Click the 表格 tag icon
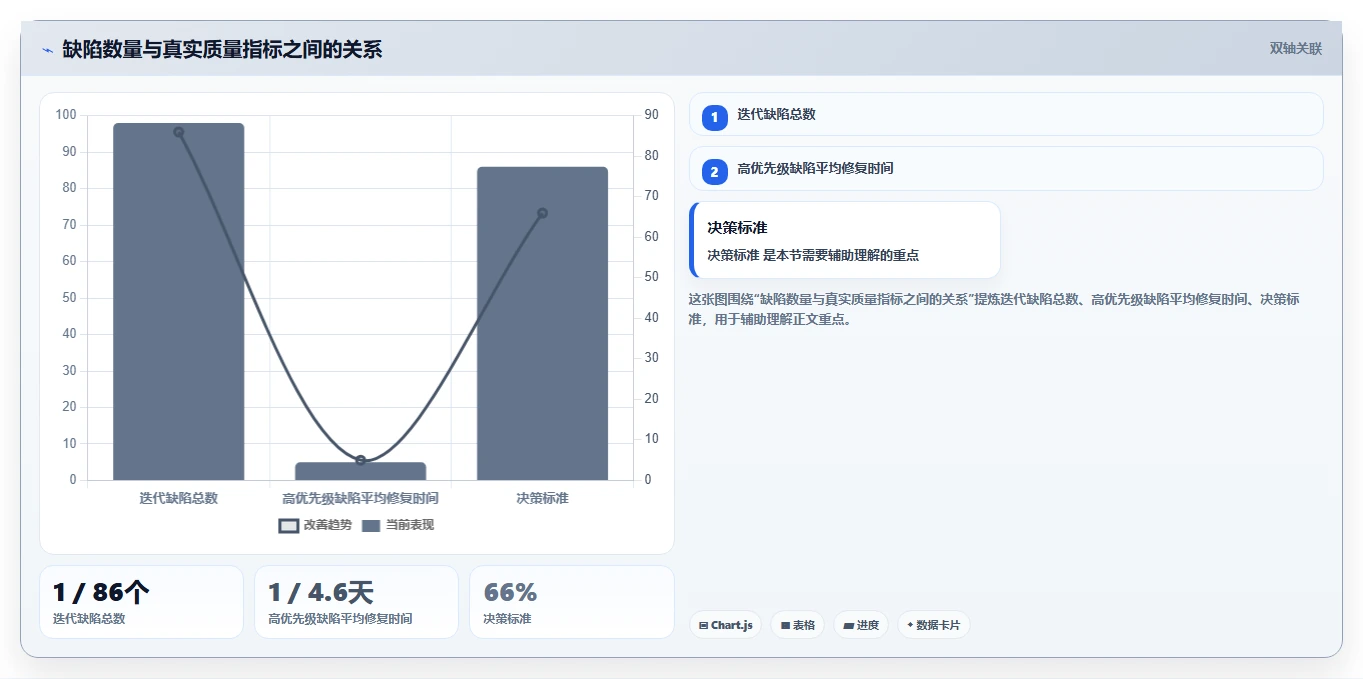The width and height of the screenshot is (1363, 679). pos(785,626)
